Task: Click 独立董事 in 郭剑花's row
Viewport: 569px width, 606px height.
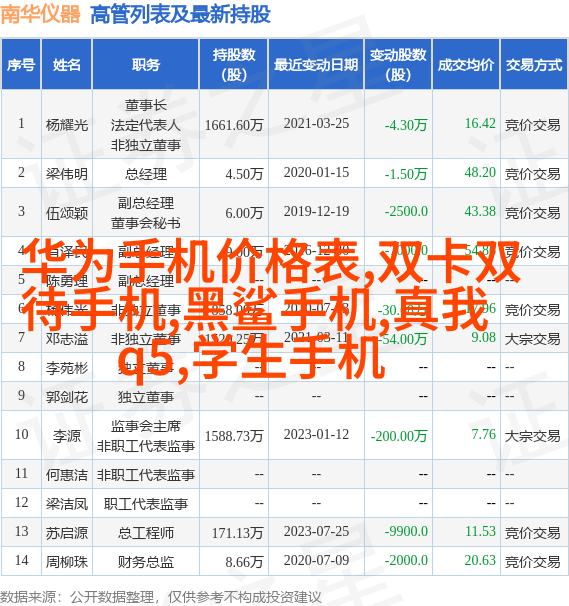Action: point(146,397)
